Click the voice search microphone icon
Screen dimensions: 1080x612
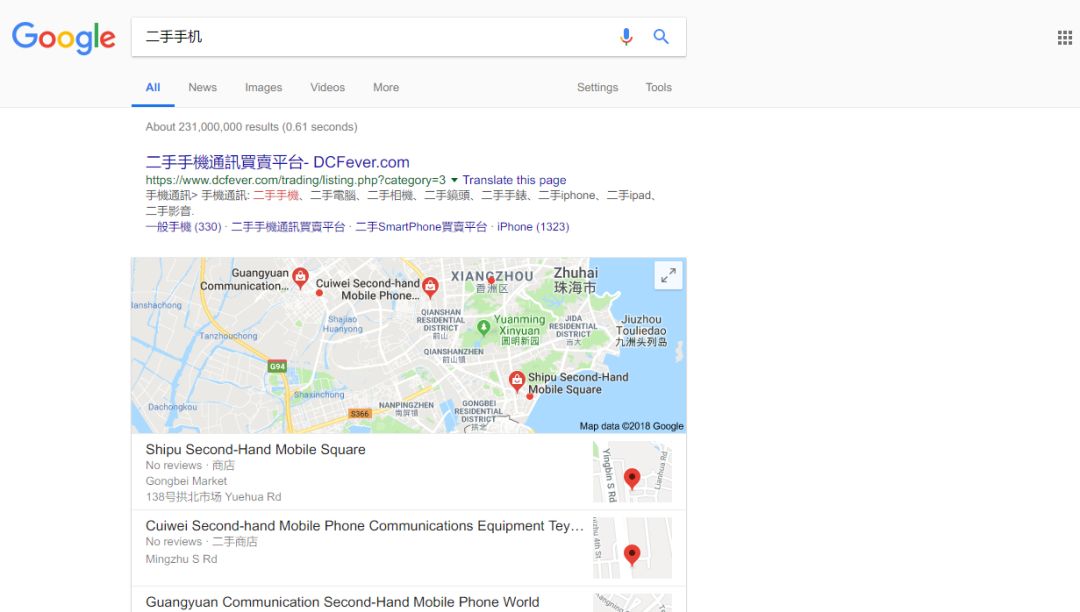coord(625,36)
